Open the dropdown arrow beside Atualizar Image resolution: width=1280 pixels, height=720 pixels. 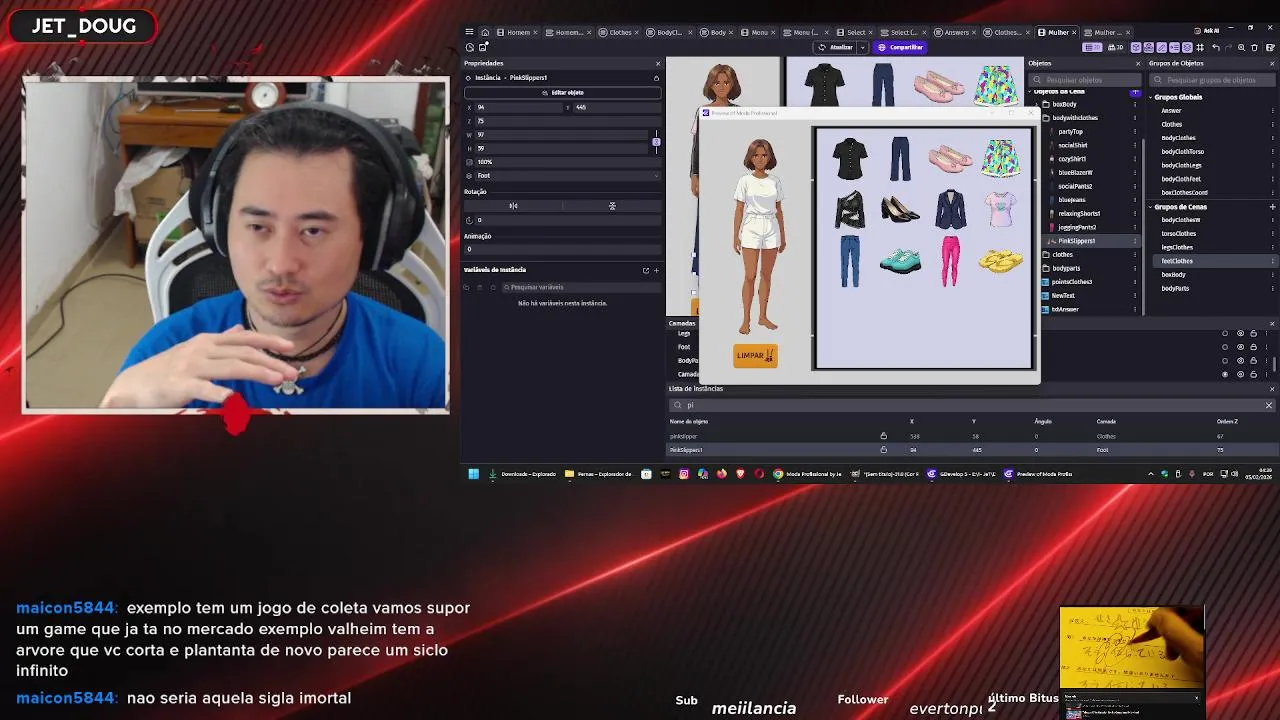(x=862, y=47)
